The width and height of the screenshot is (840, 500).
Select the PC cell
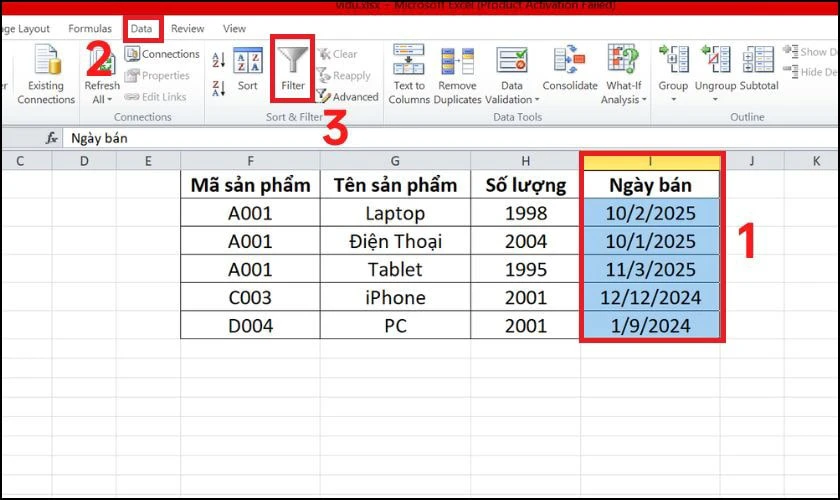395,325
